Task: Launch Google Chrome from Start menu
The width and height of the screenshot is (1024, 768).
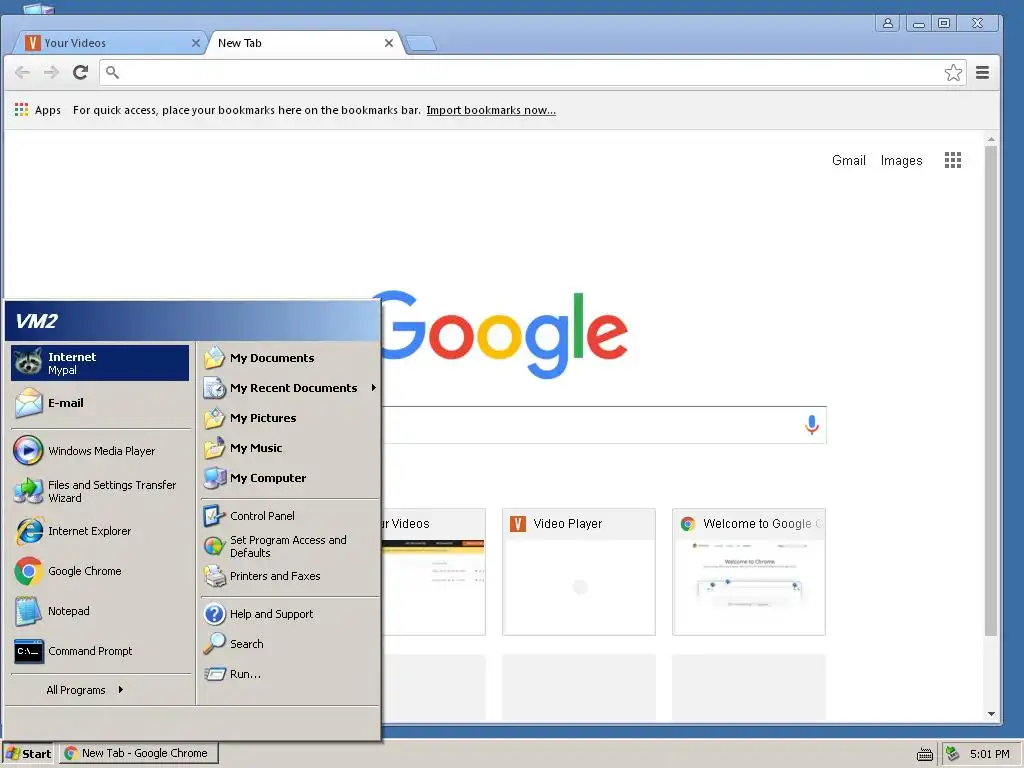Action: 100,571
